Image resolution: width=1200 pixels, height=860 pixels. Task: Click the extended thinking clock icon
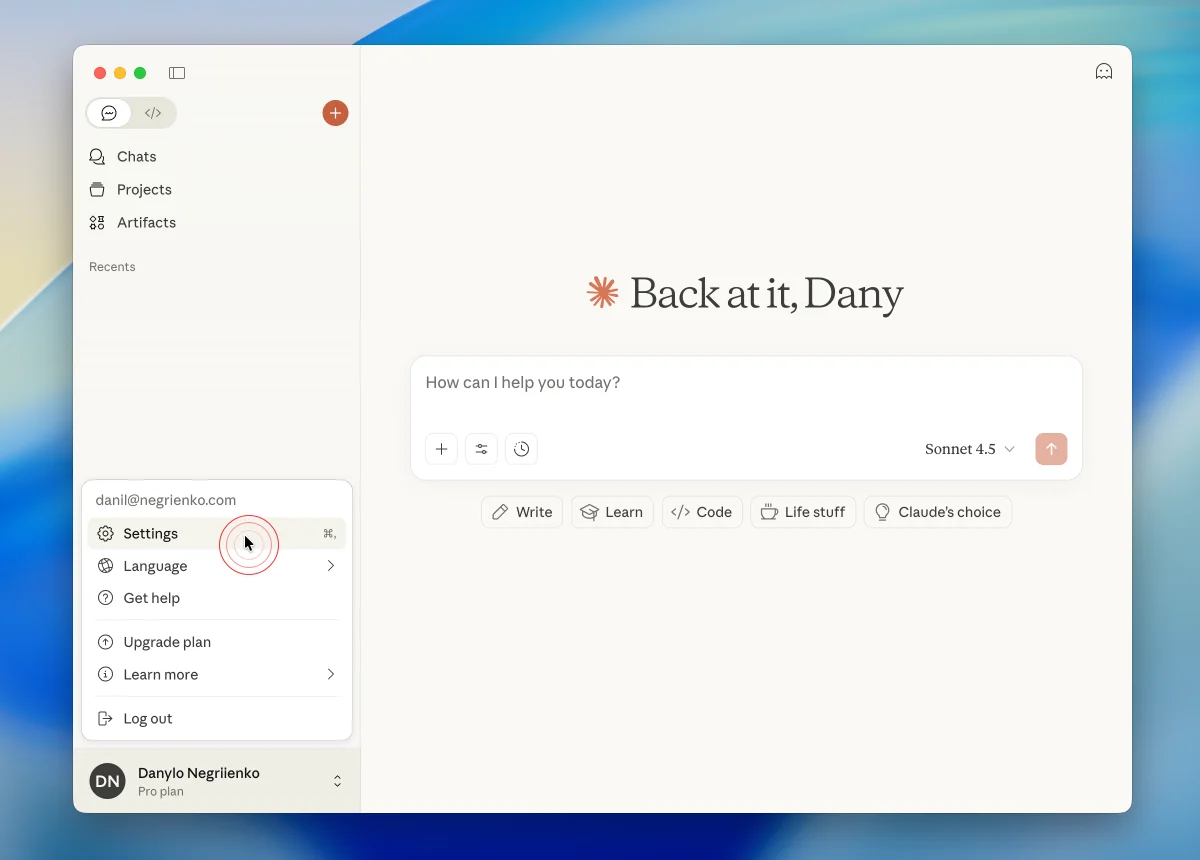521,449
